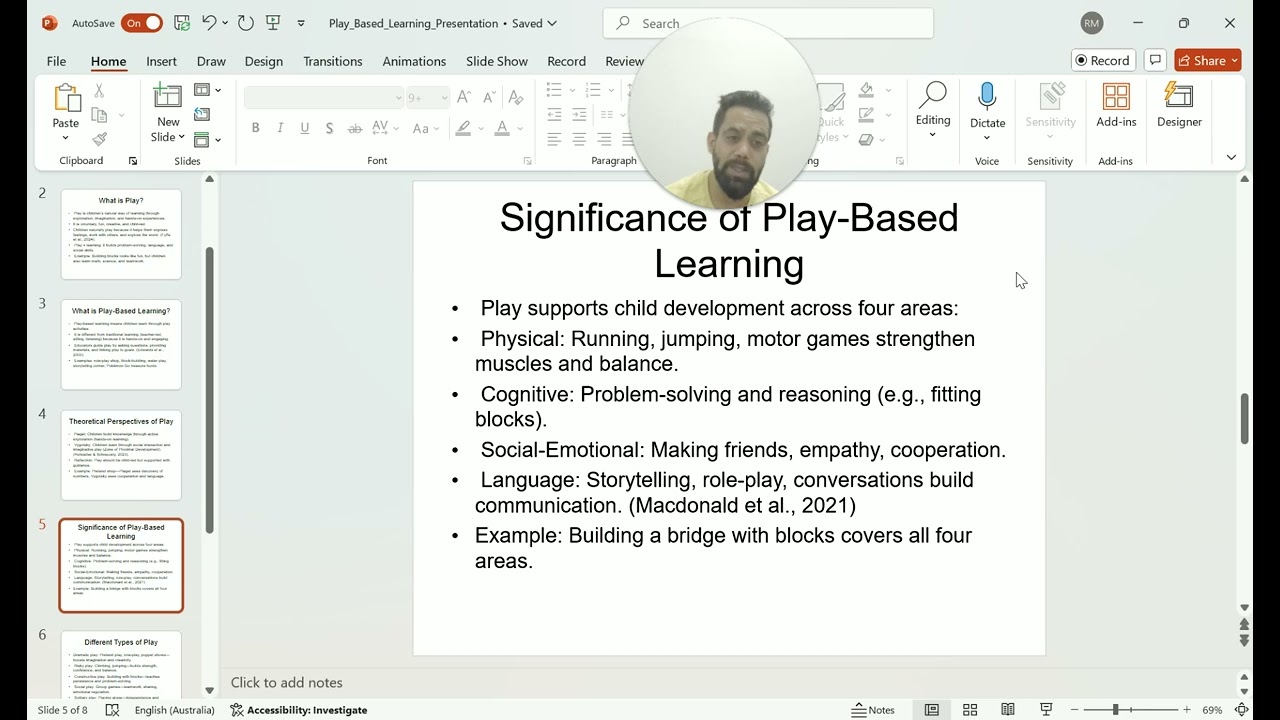Toggle Bold formatting
The image size is (1280, 720).
pos(256,128)
